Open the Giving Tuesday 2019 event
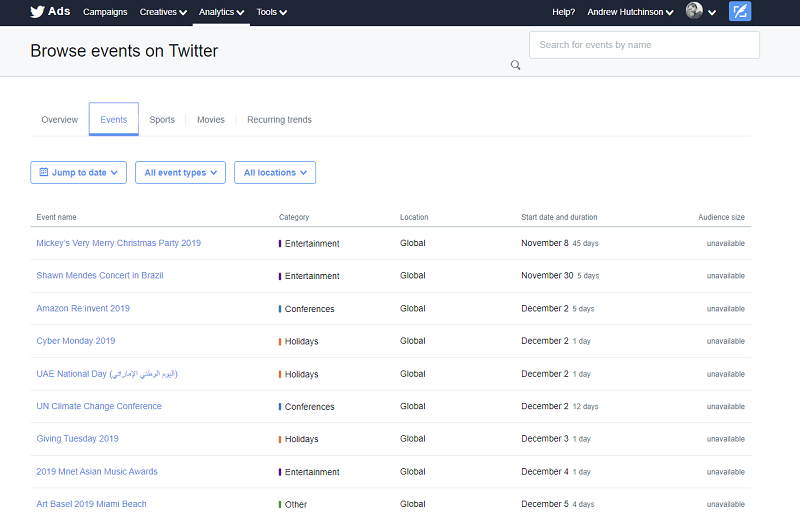Screen dimensions: 800x520 tap(78, 439)
